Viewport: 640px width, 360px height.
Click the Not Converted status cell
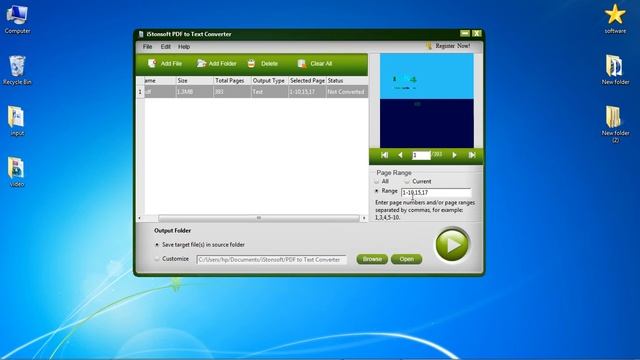pyautogui.click(x=347, y=92)
